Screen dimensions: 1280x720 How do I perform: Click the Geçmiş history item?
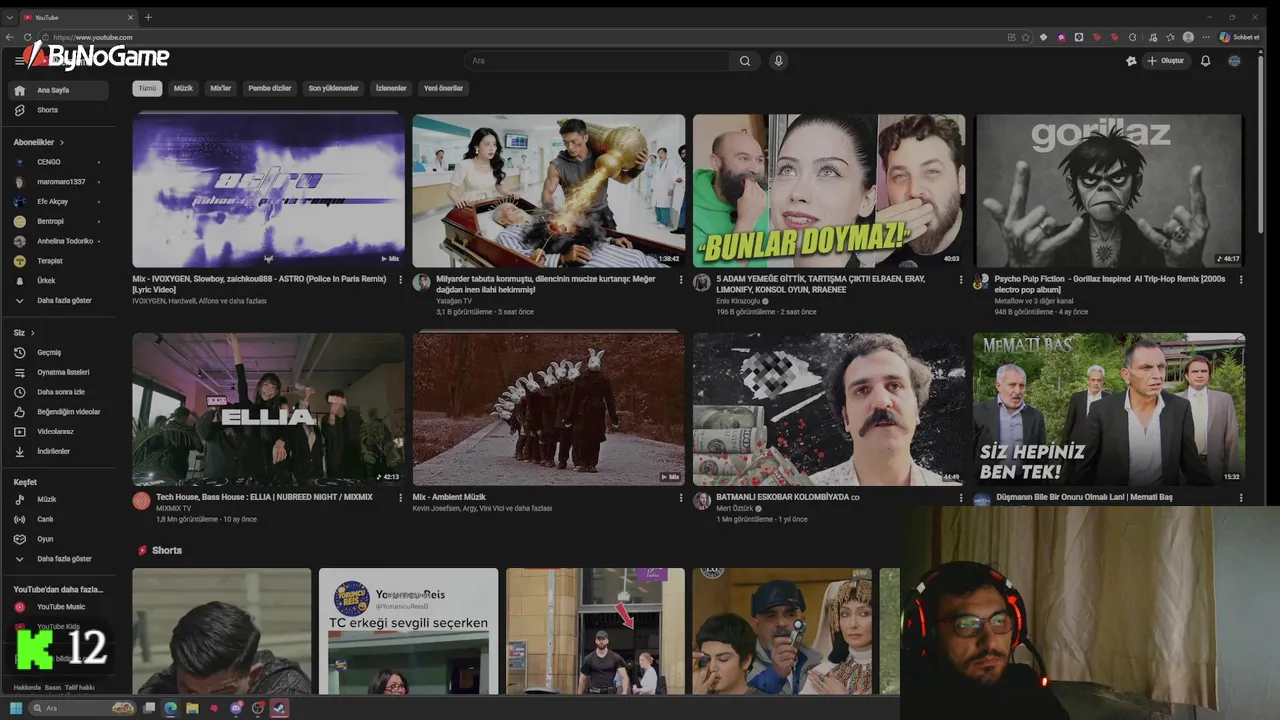(x=57, y=352)
